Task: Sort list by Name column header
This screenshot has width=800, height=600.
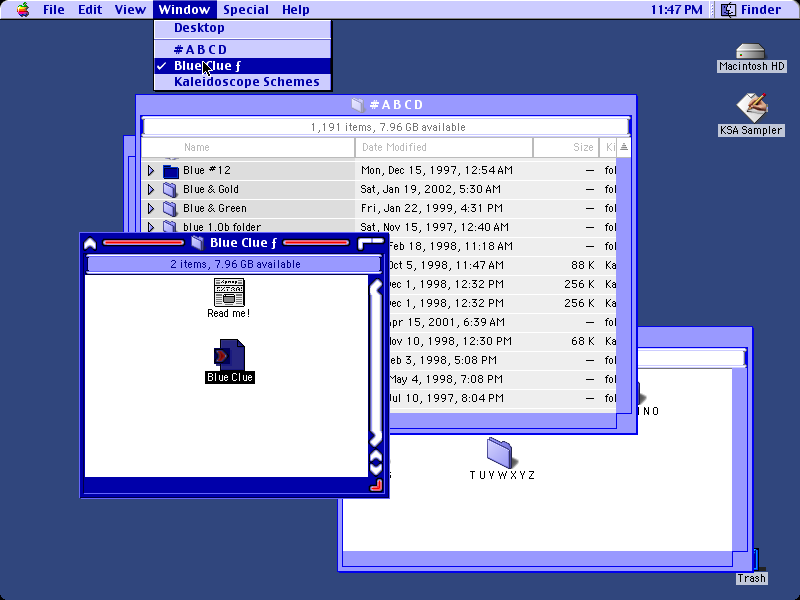Action: click(x=248, y=147)
